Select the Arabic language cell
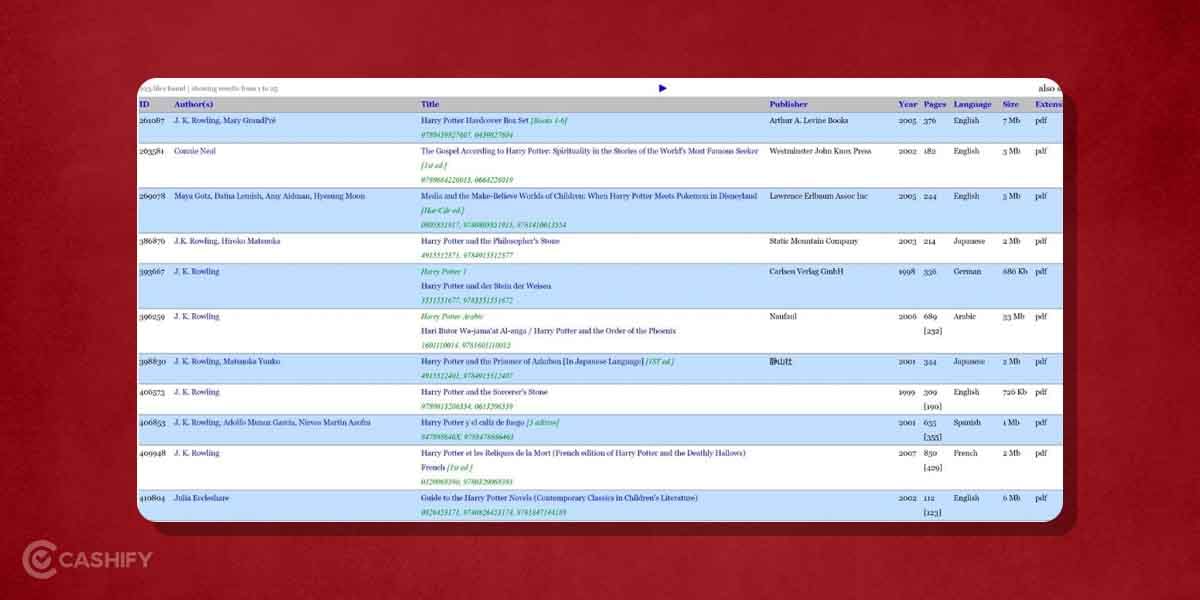Viewport: 1200px width, 600px height. (964, 316)
